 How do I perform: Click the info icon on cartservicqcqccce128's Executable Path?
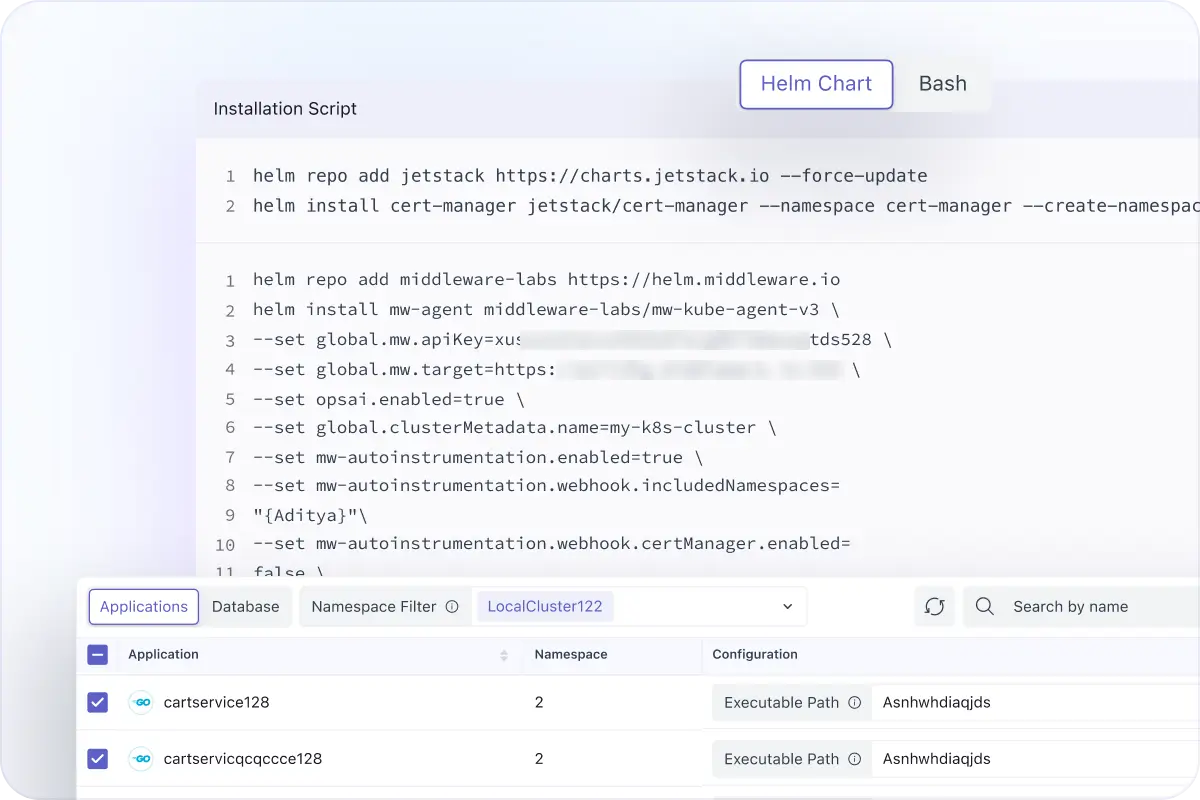tap(855, 758)
